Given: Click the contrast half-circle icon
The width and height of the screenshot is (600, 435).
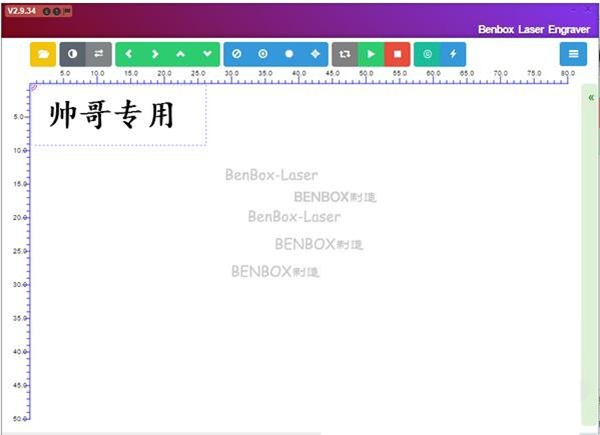Looking at the screenshot, I should pyautogui.click(x=72, y=54).
